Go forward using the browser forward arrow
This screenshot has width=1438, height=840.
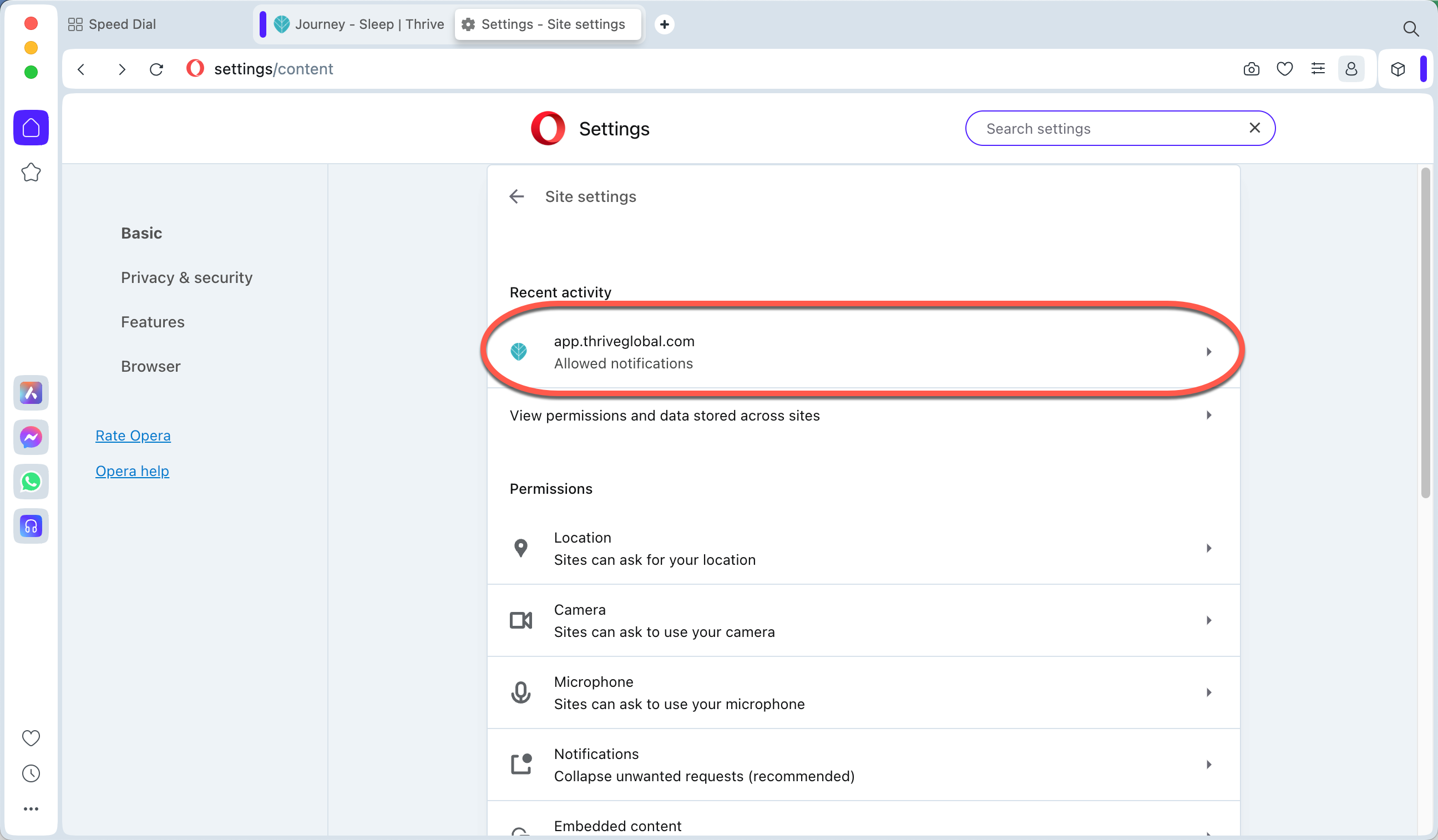pyautogui.click(x=121, y=69)
